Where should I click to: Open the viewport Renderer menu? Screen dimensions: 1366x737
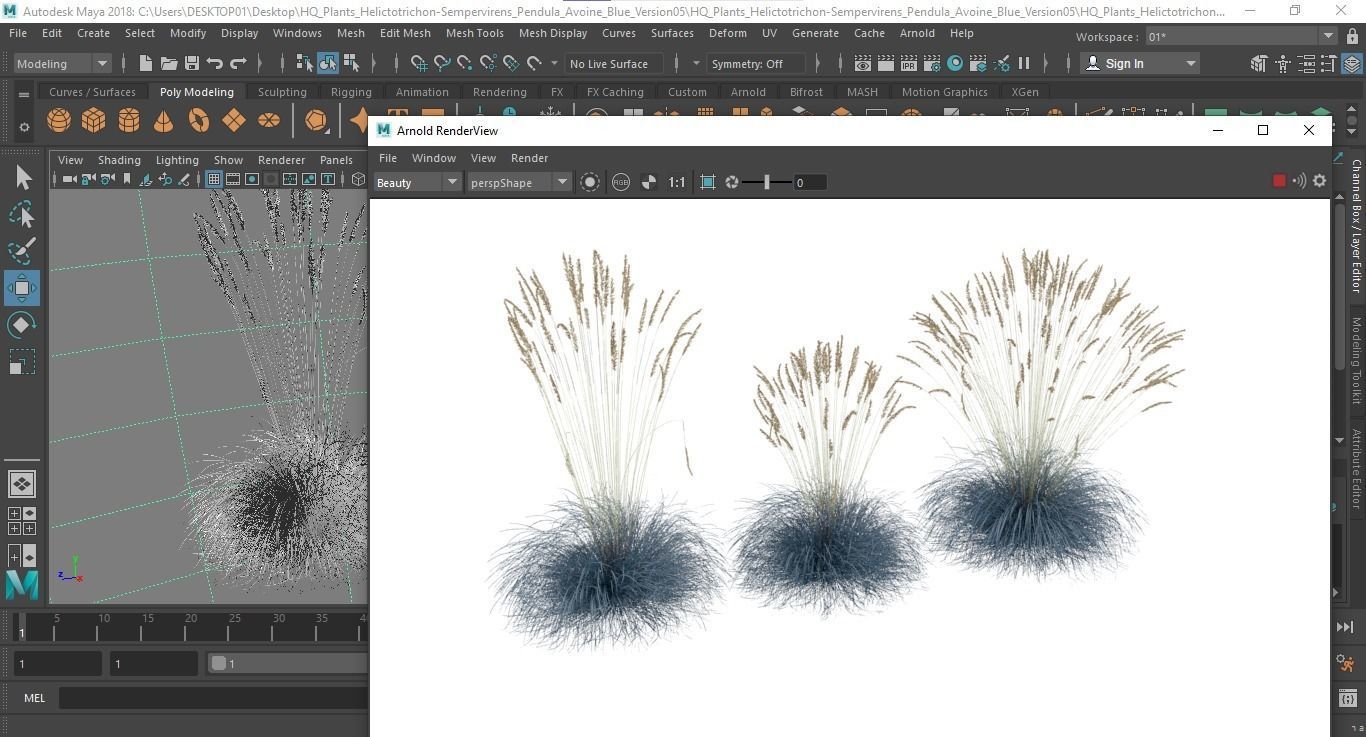point(281,160)
